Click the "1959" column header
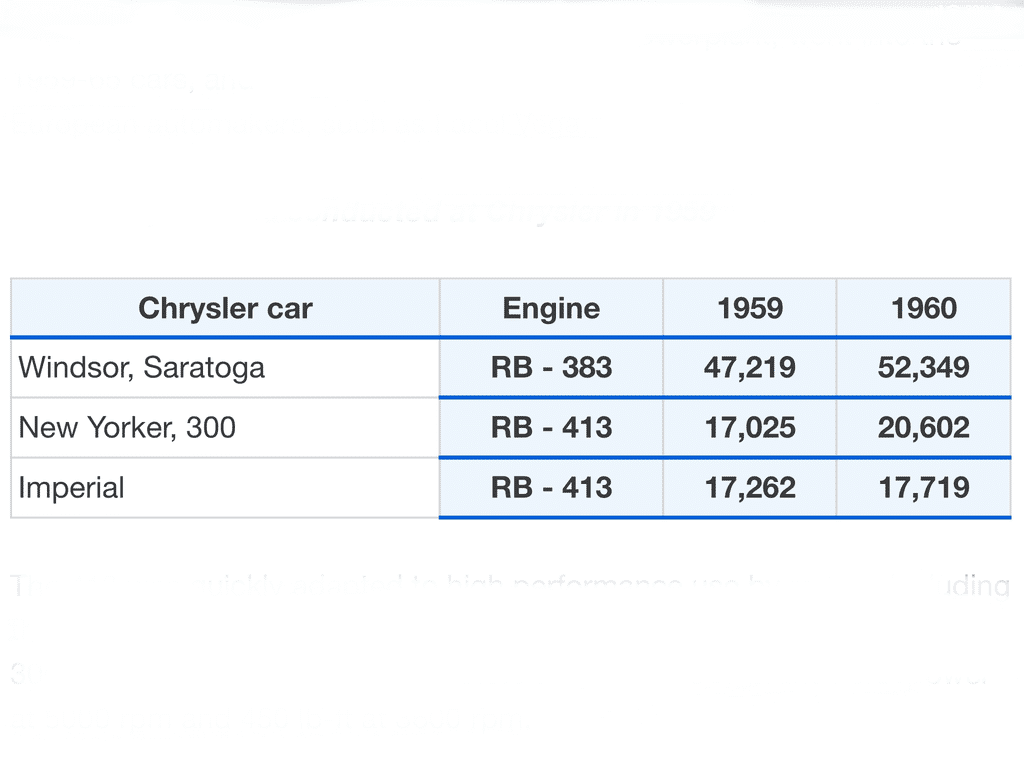This screenshot has width=1024, height=768. point(749,308)
